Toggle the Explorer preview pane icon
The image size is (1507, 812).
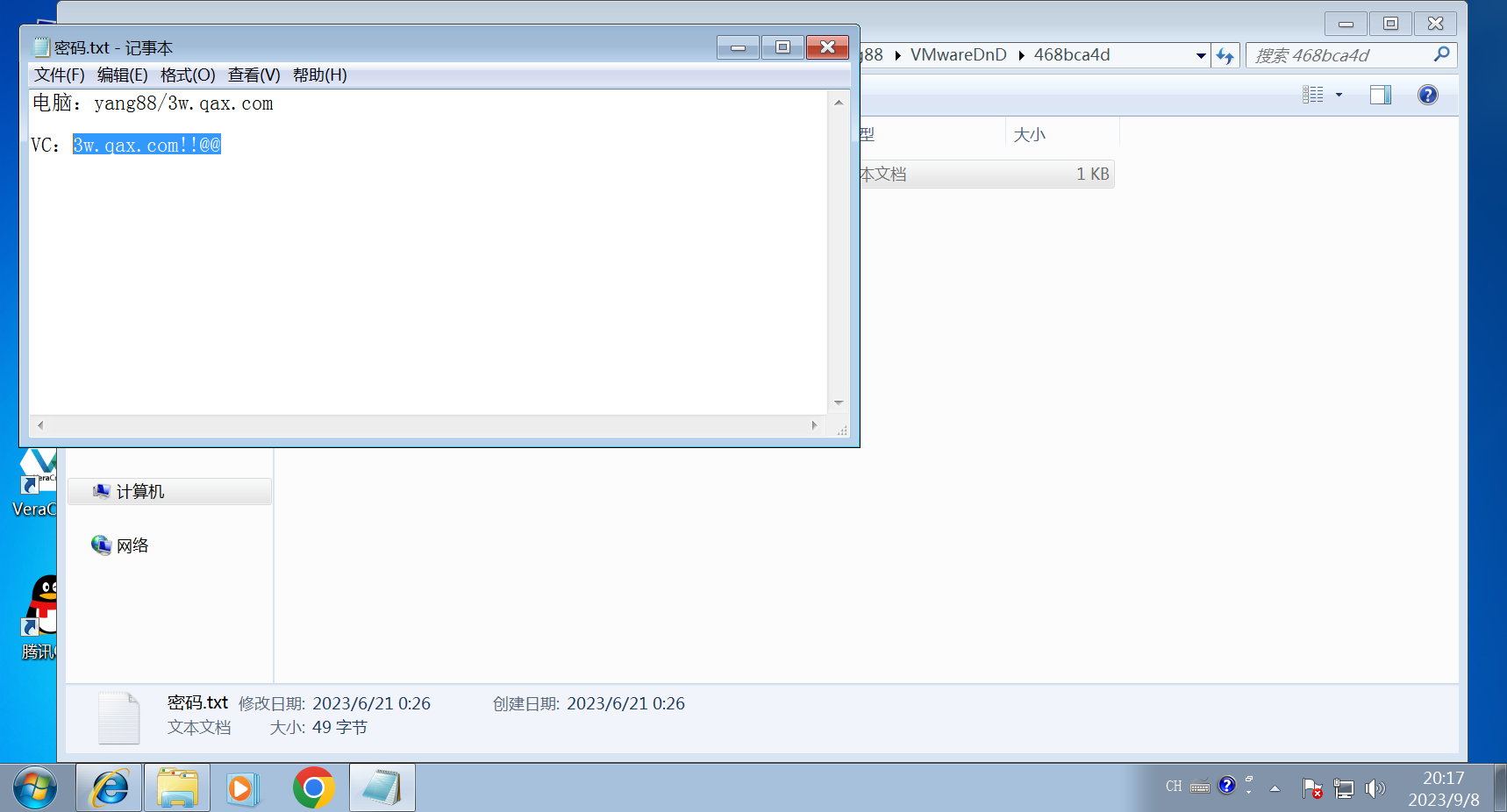1380,95
